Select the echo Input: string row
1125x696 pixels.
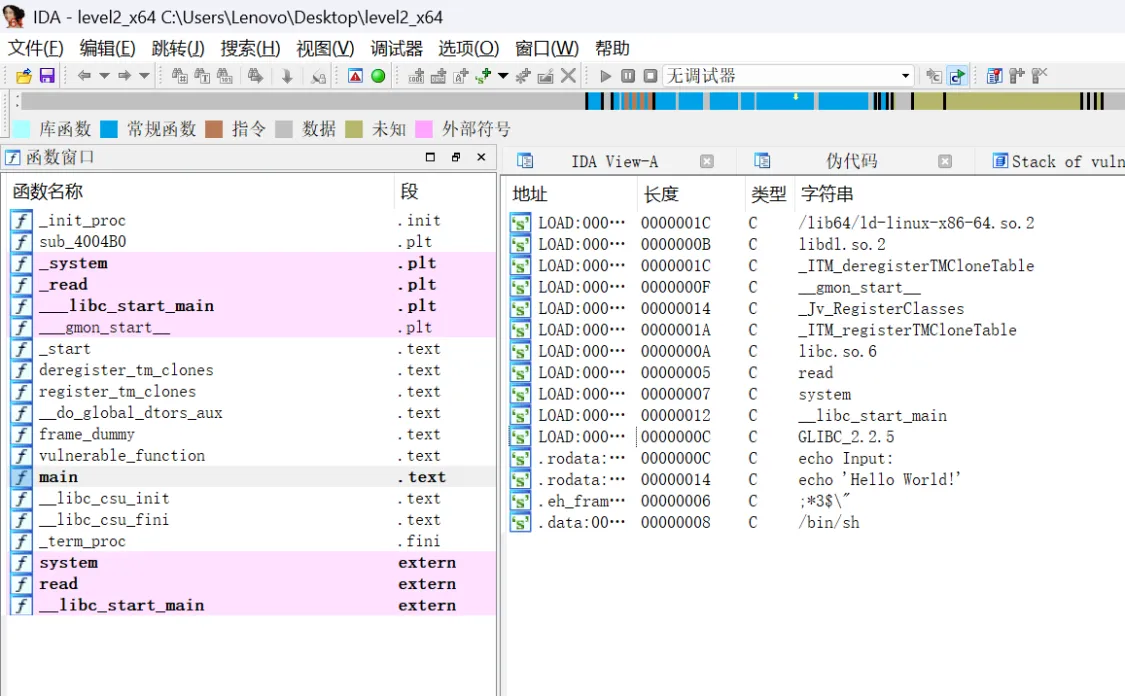(816, 458)
